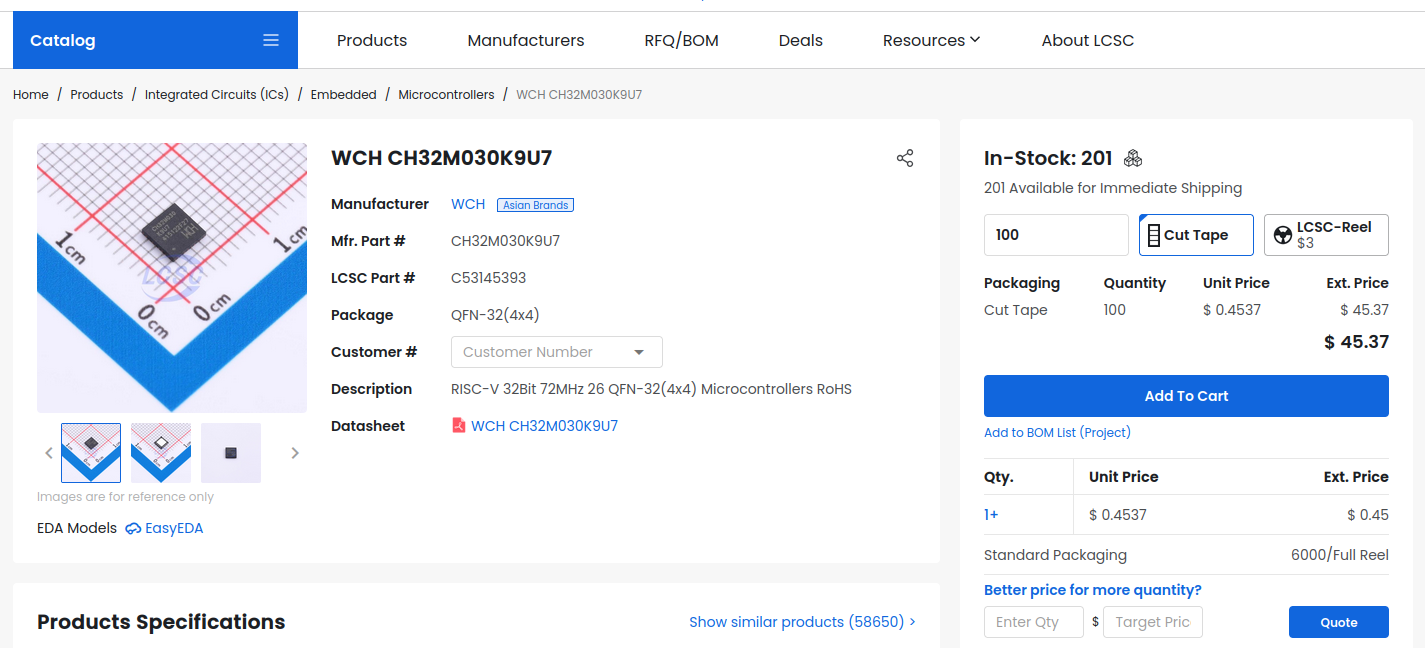The image size is (1425, 648).
Task: Click the PDF datasheet icon
Action: [459, 426]
